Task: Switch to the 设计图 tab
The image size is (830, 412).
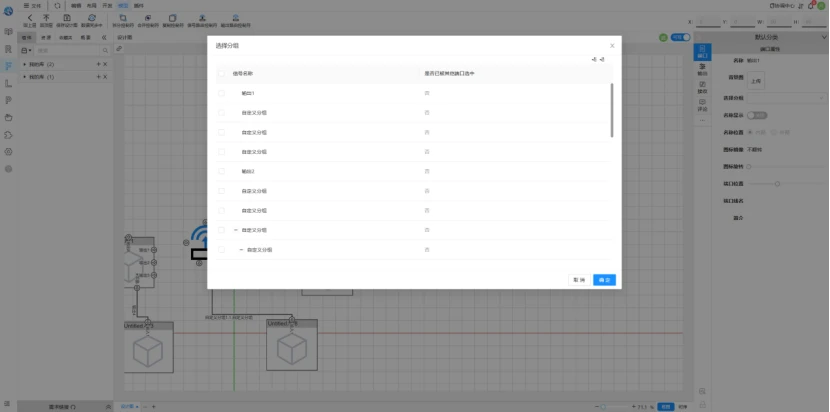Action: [x=125, y=38]
